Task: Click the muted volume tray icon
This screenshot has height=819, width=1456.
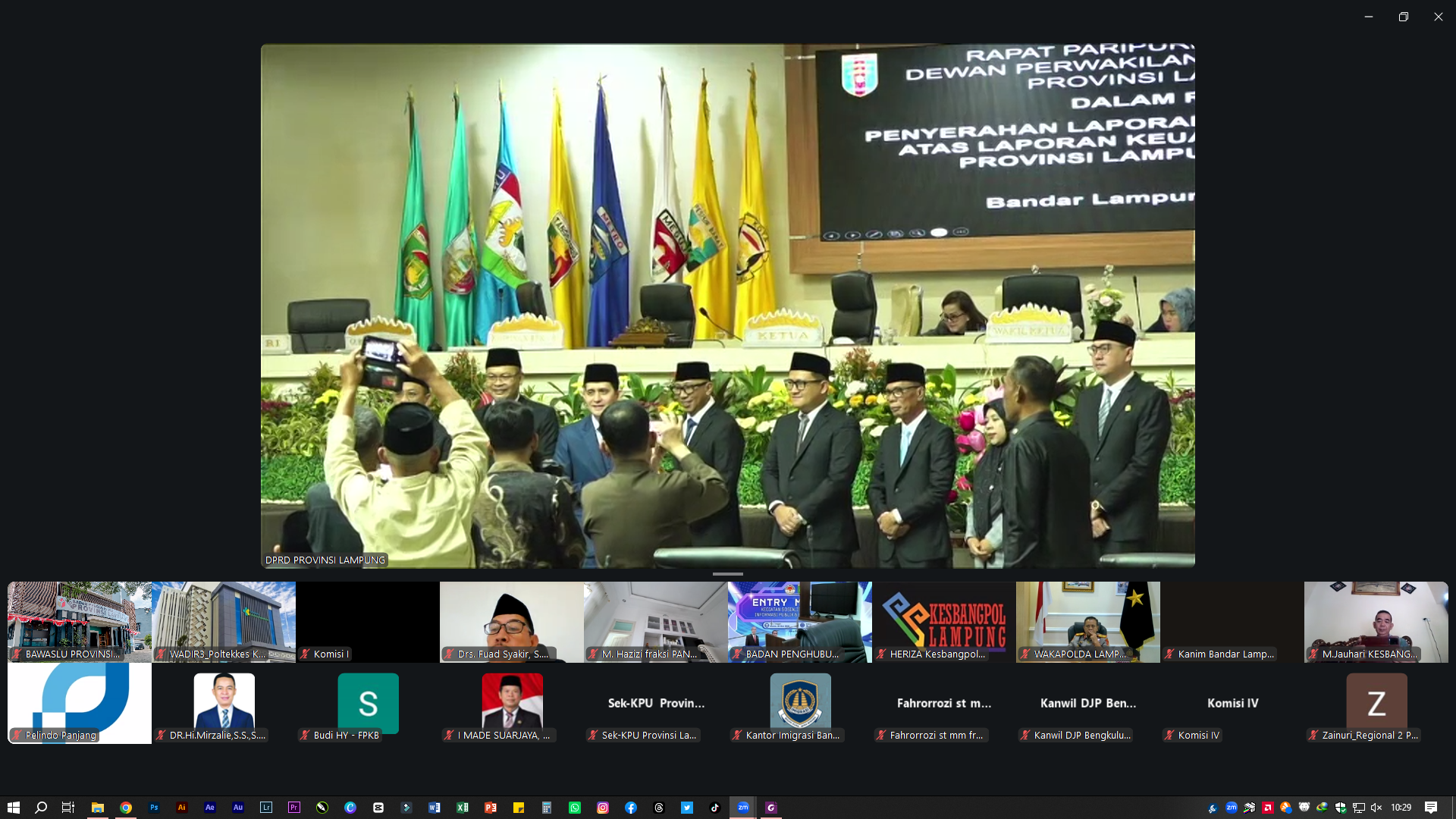Action: [1377, 808]
